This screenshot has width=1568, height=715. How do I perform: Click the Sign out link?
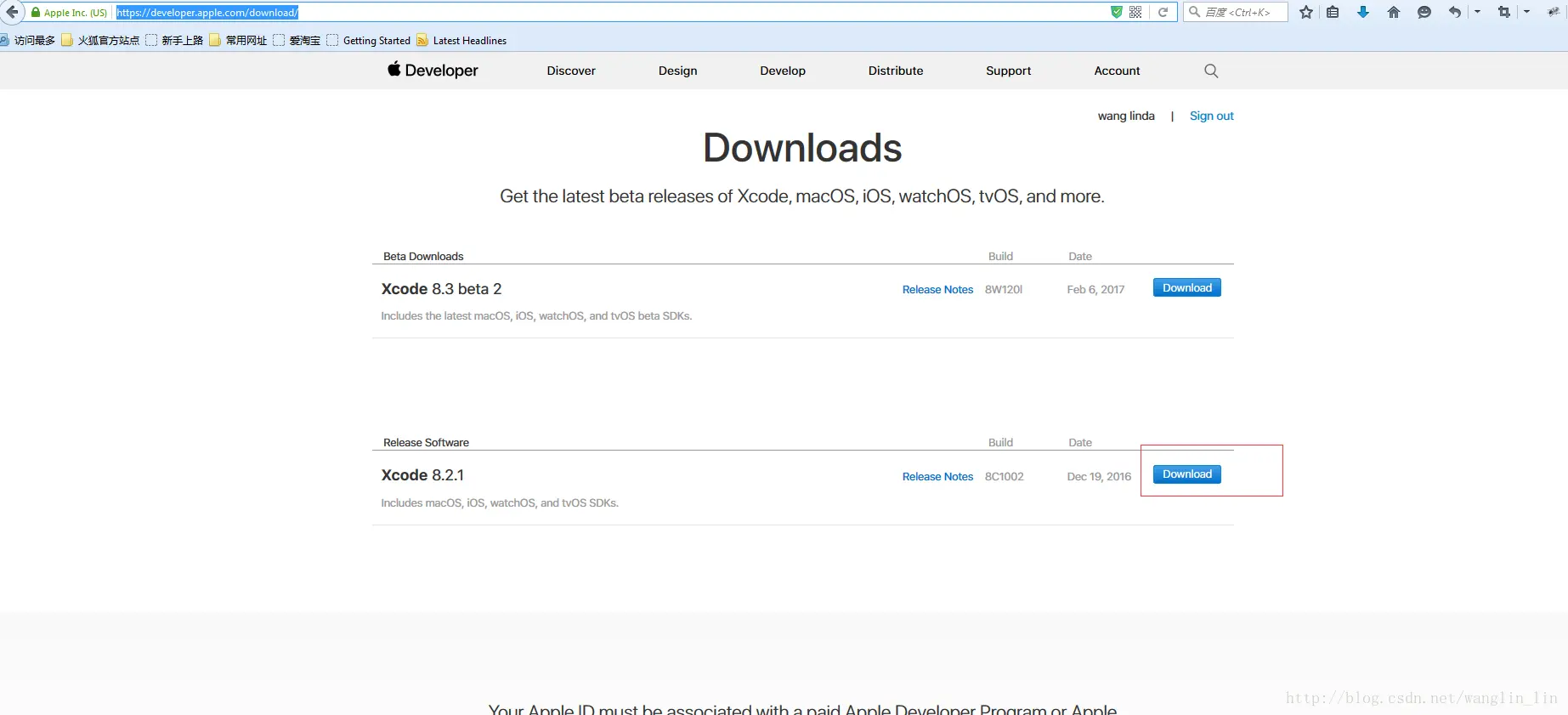point(1211,116)
